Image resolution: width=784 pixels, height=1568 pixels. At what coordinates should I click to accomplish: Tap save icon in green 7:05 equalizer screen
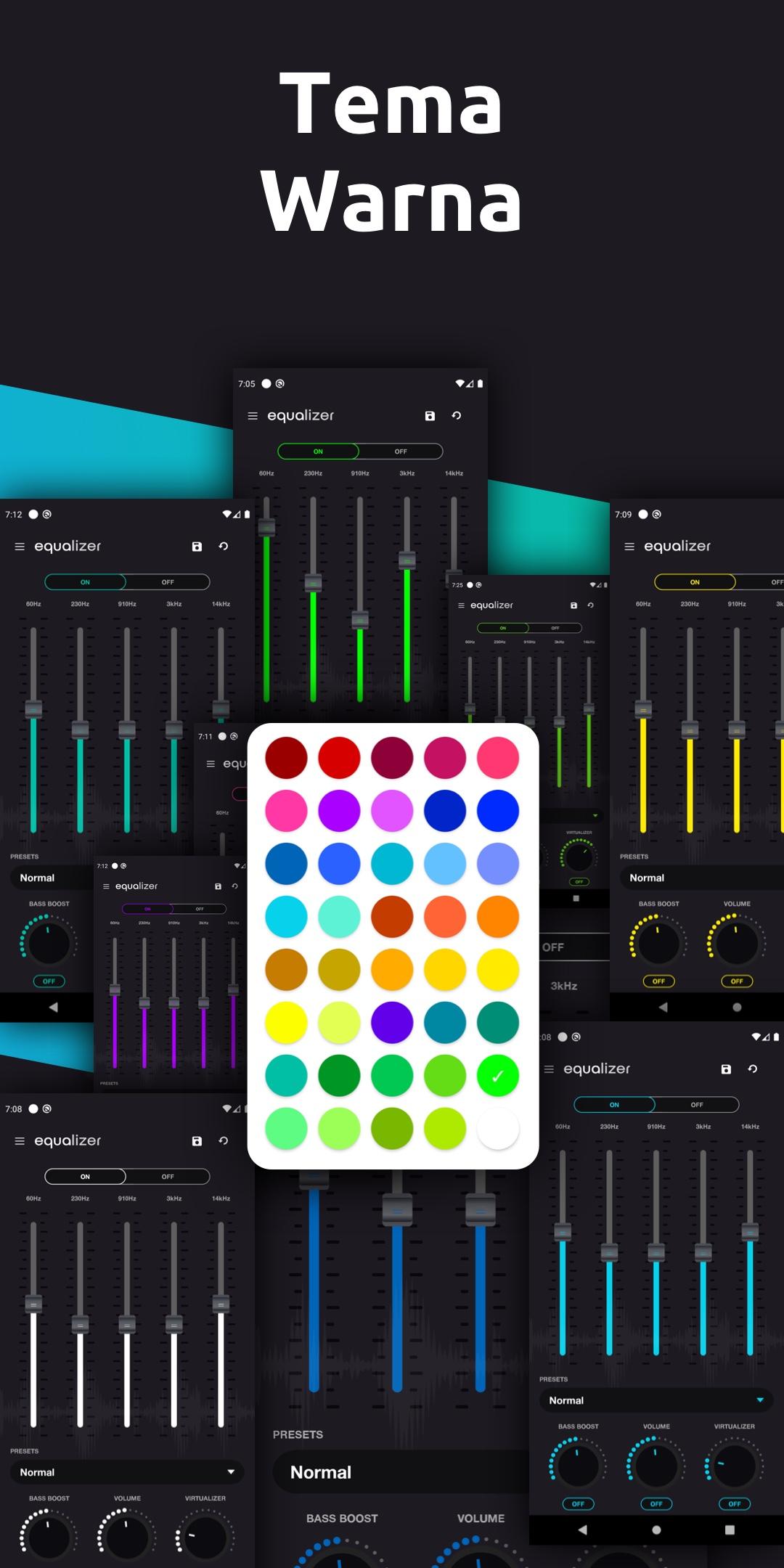pos(430,416)
